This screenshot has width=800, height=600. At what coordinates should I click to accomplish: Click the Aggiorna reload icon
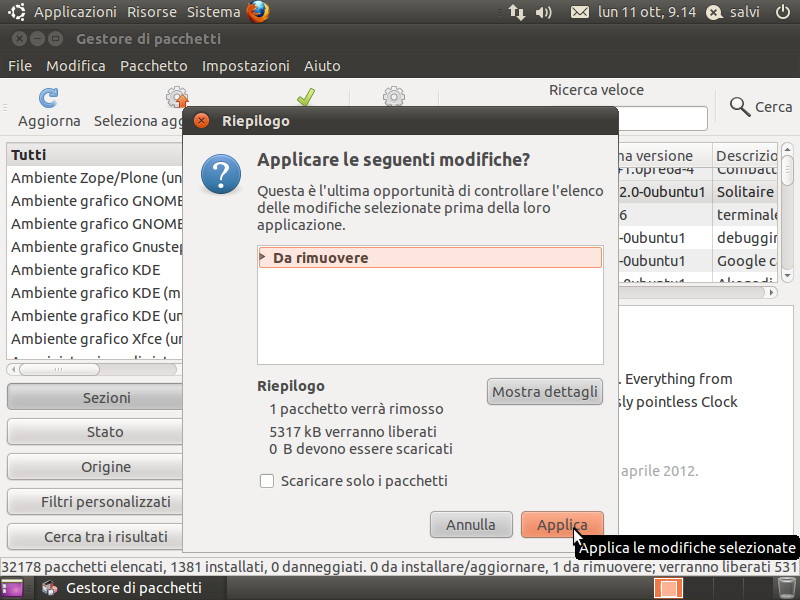click(48, 97)
